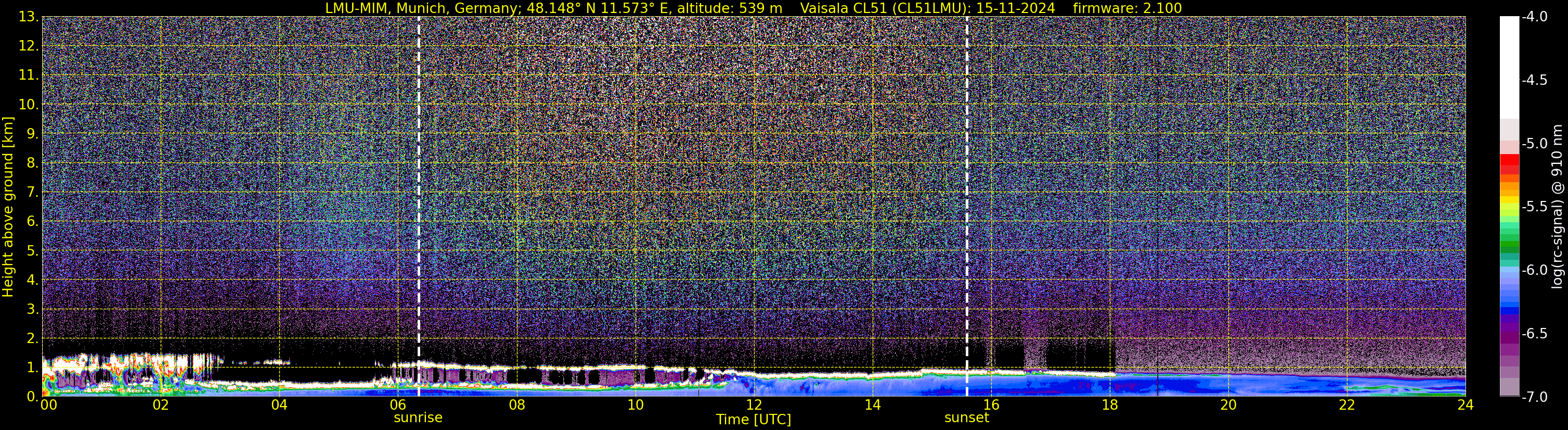Click the '04' time axis tick label
This screenshot has width=1568, height=430.
(279, 405)
